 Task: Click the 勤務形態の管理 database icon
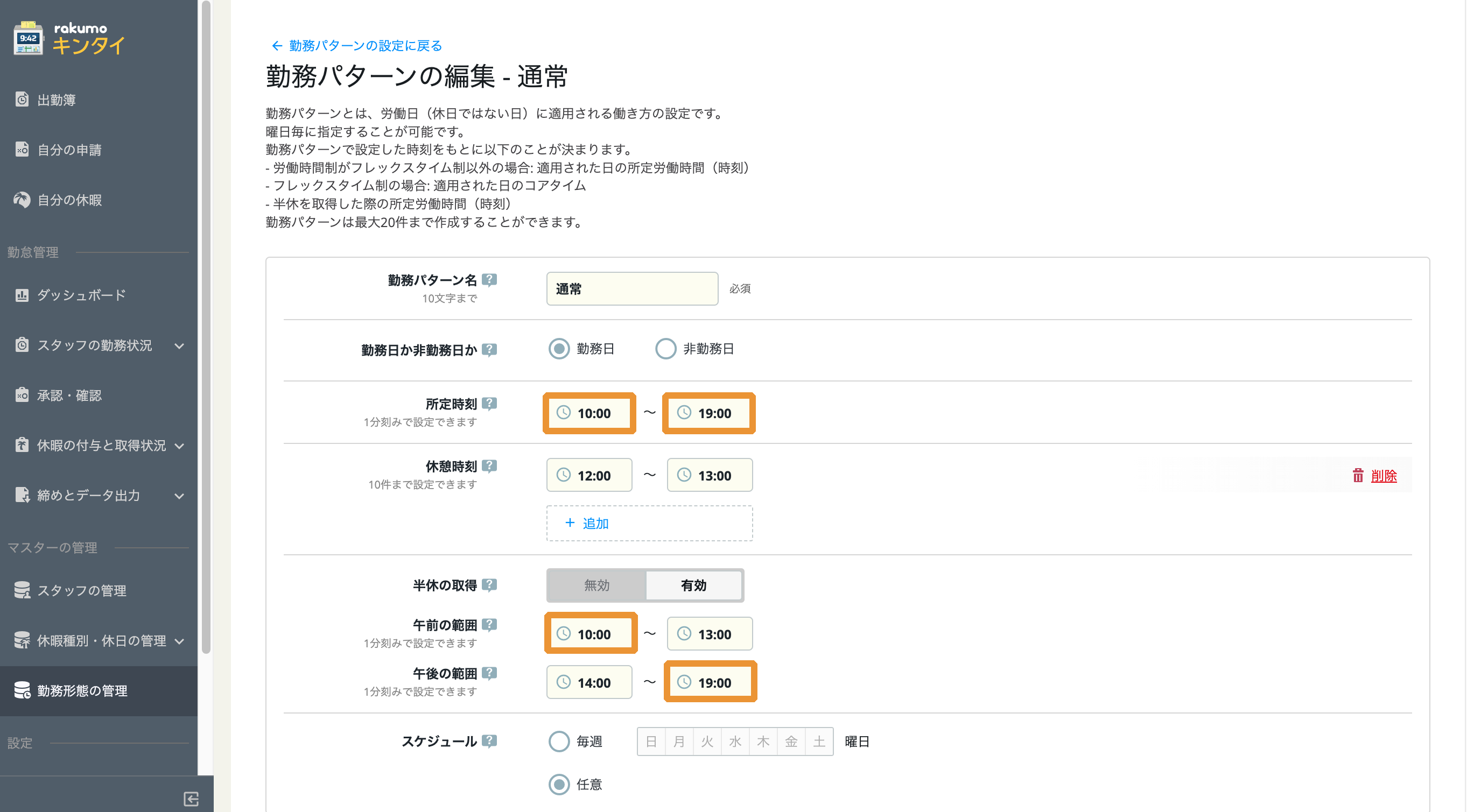pyautogui.click(x=22, y=691)
